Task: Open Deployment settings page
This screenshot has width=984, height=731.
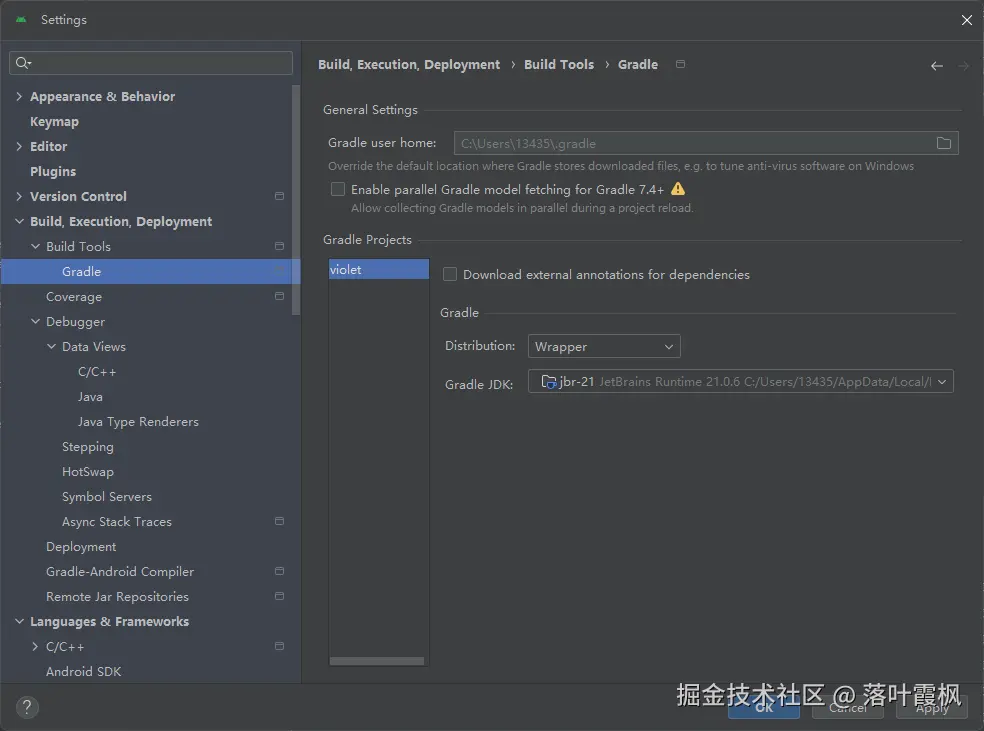Action: 81,547
